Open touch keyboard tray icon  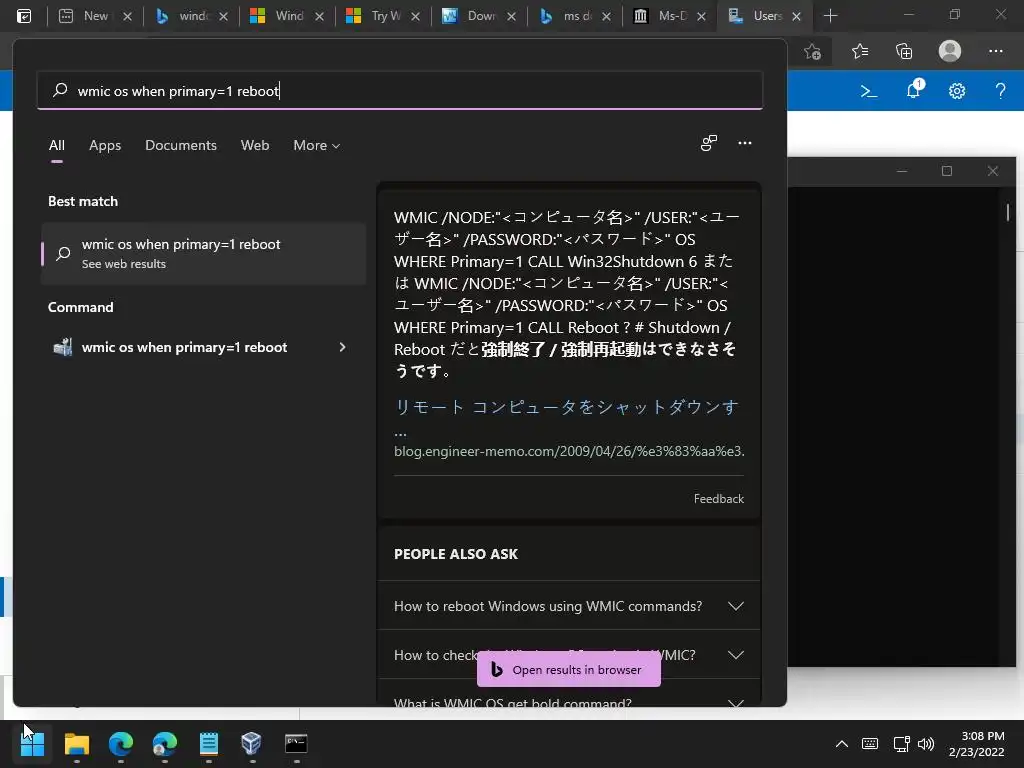click(x=870, y=744)
